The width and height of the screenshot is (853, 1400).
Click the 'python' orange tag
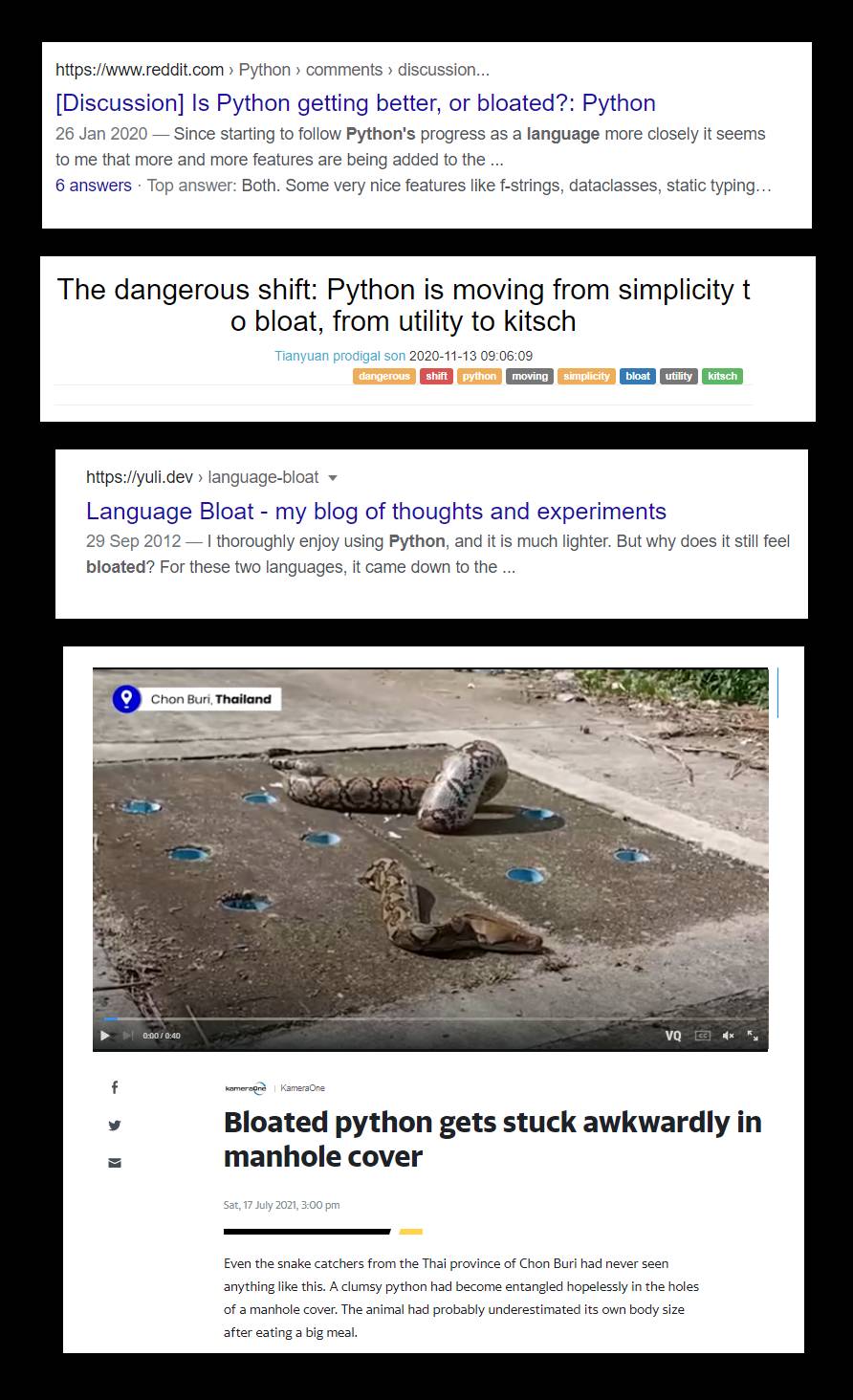(x=479, y=376)
